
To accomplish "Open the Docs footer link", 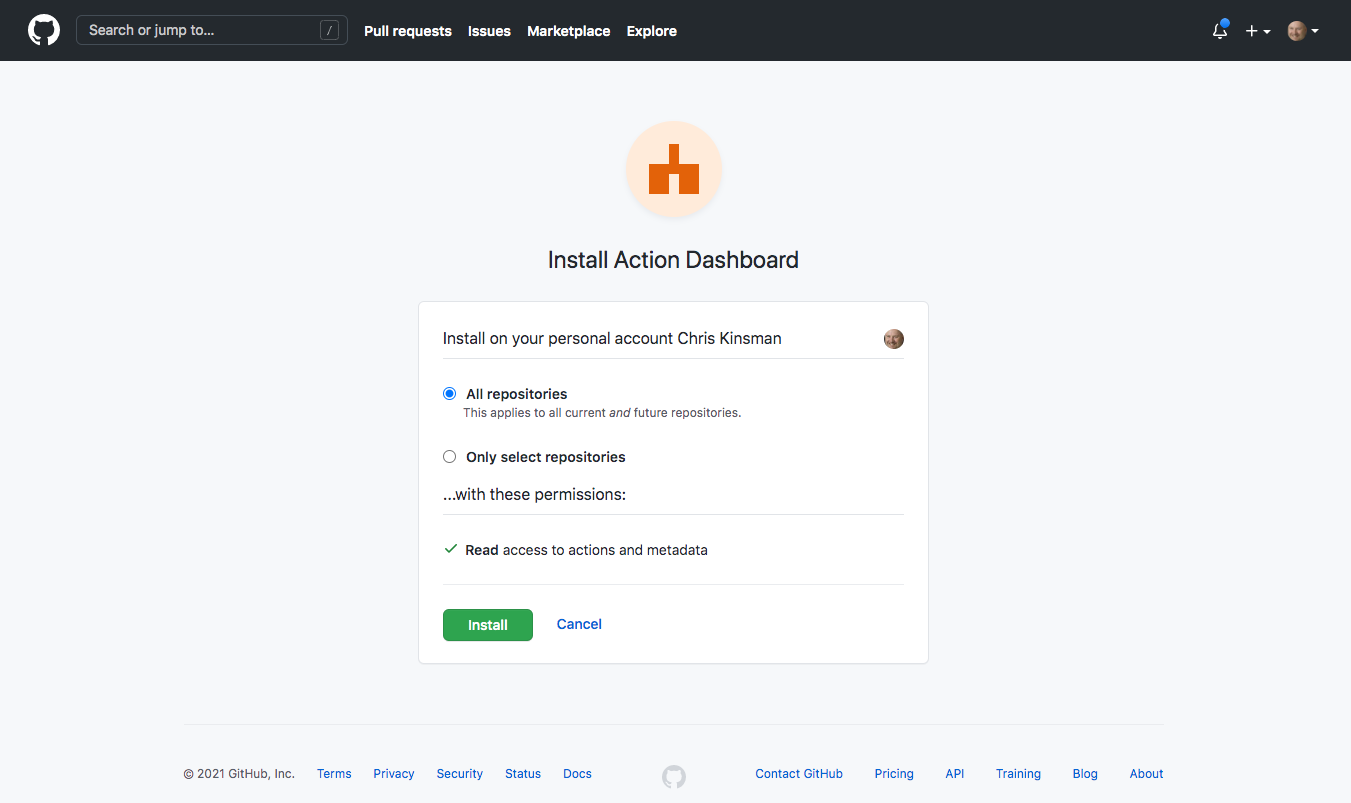I will (577, 774).
